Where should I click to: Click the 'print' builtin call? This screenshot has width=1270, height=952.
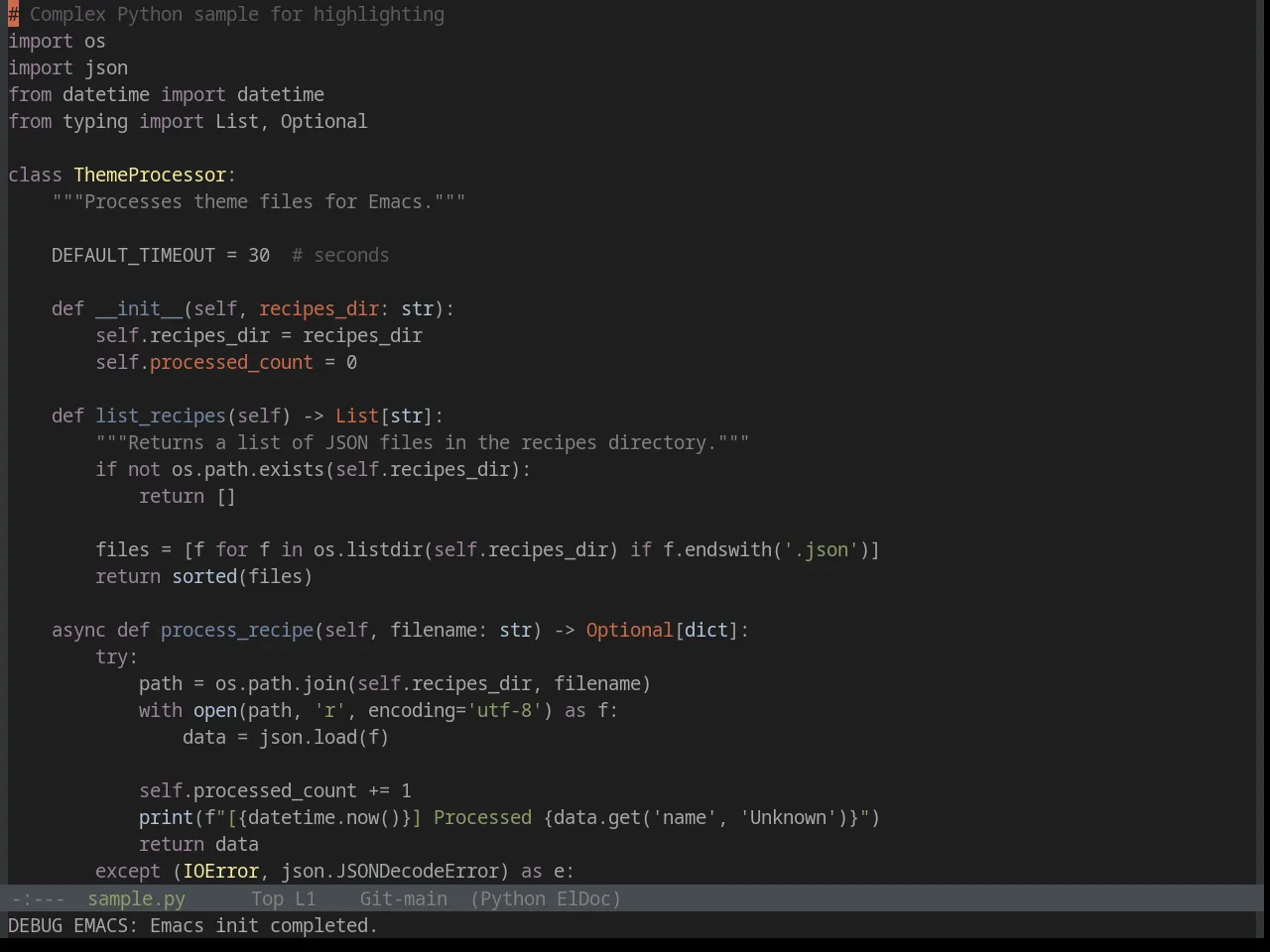(166, 817)
